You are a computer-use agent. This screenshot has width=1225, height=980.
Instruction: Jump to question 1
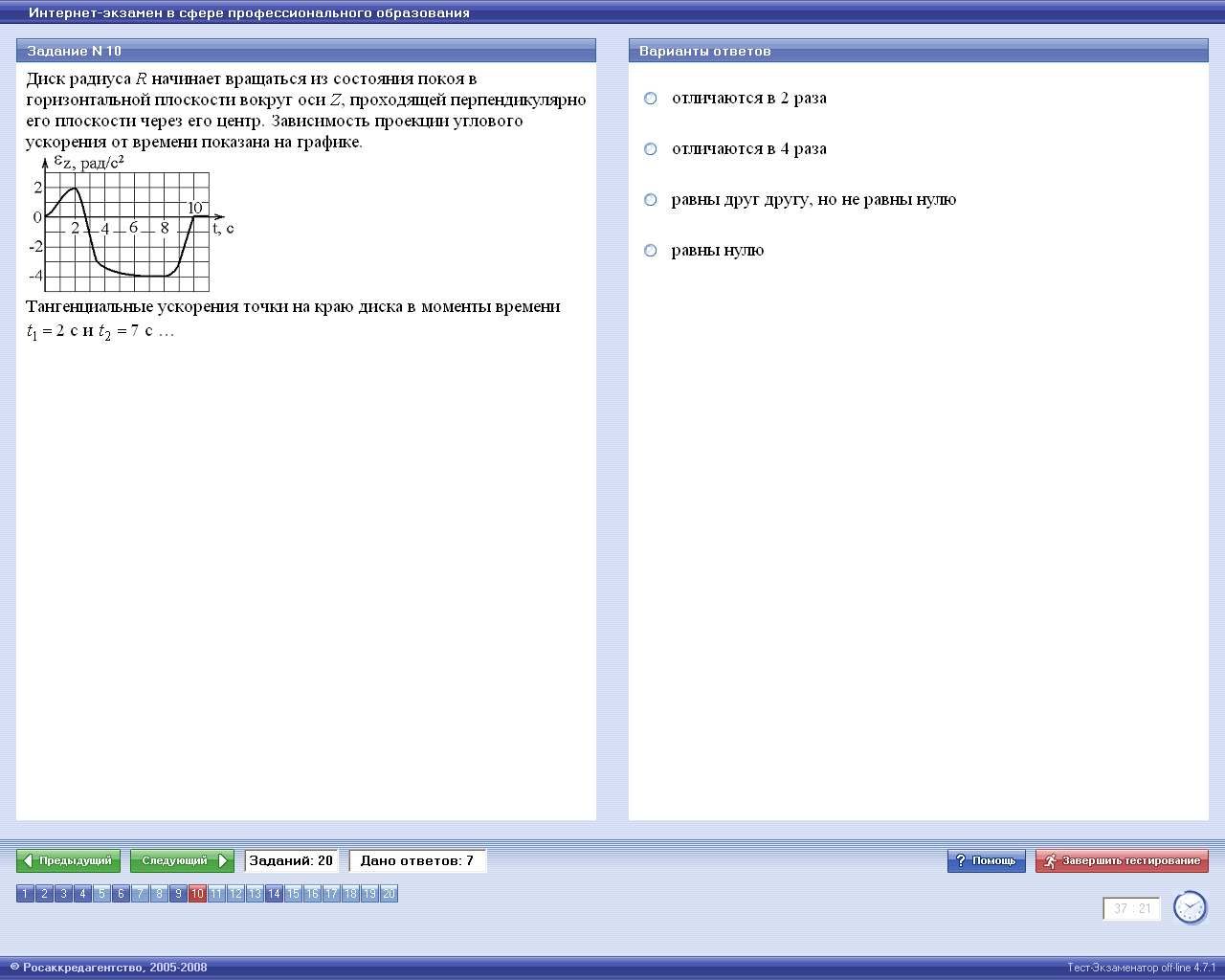click(x=25, y=894)
